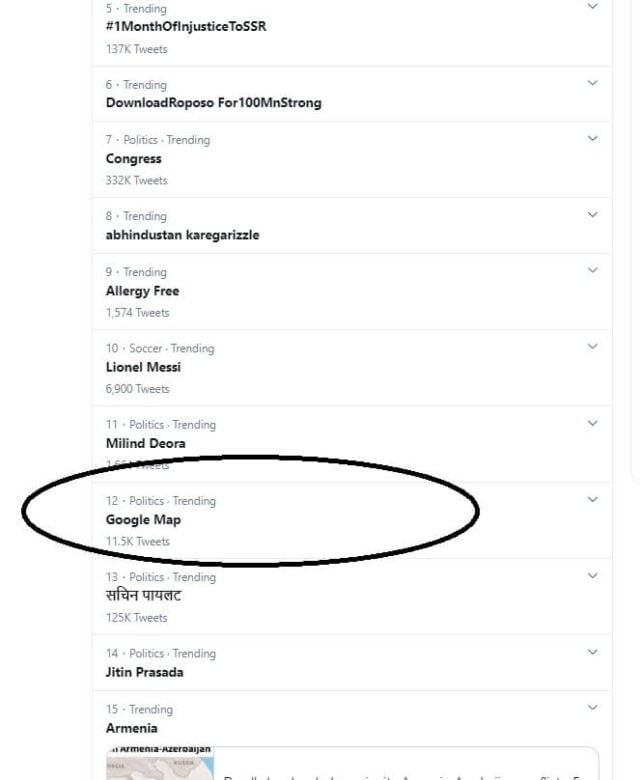Open the #1MonthOfInjusticeToSSR trending topic

[x=186, y=27]
